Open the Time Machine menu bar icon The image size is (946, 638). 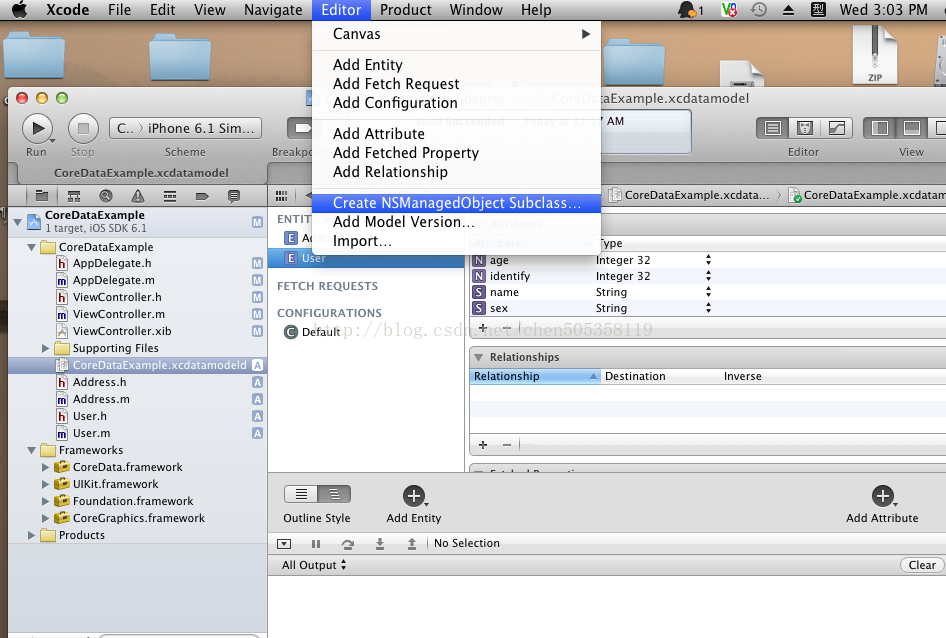tap(759, 10)
